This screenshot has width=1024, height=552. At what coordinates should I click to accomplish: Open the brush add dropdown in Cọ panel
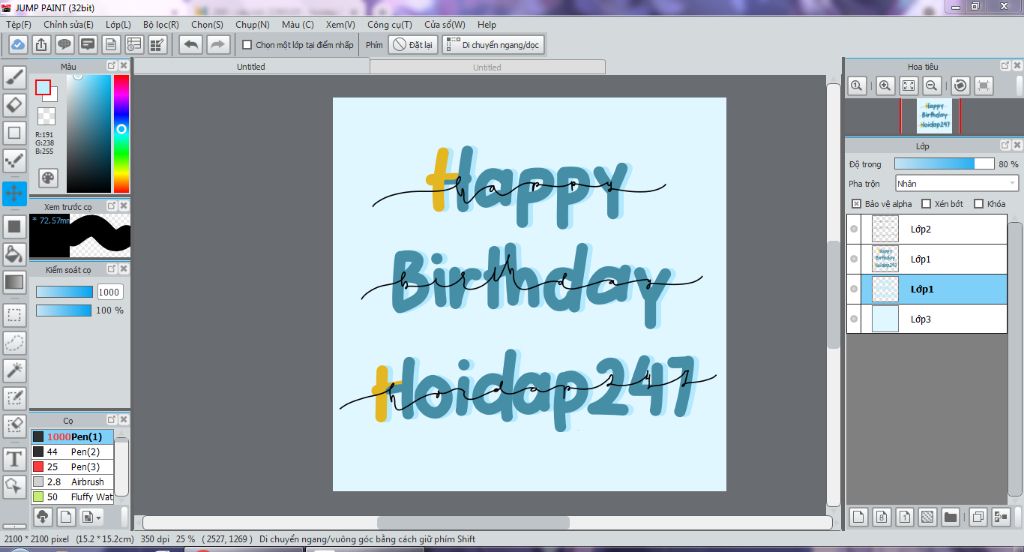point(90,517)
